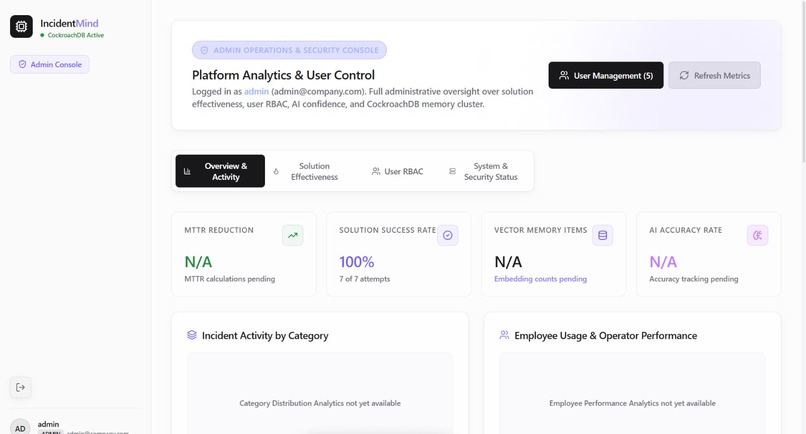
Task: Click the Vector Memory Items database icon
Action: coord(602,236)
